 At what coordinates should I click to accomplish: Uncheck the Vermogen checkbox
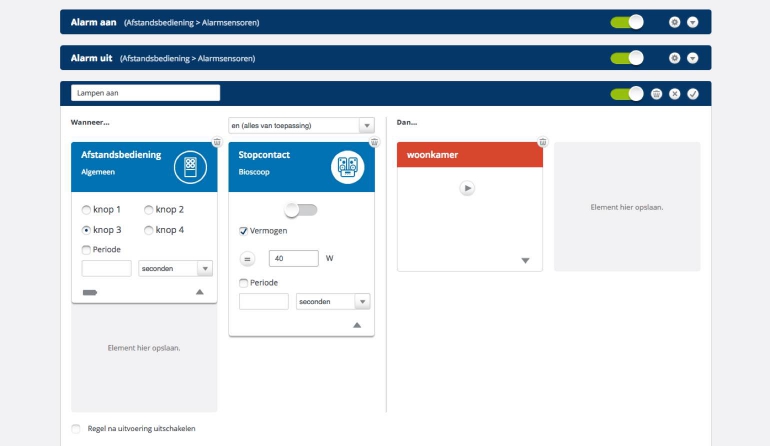pyautogui.click(x=244, y=231)
